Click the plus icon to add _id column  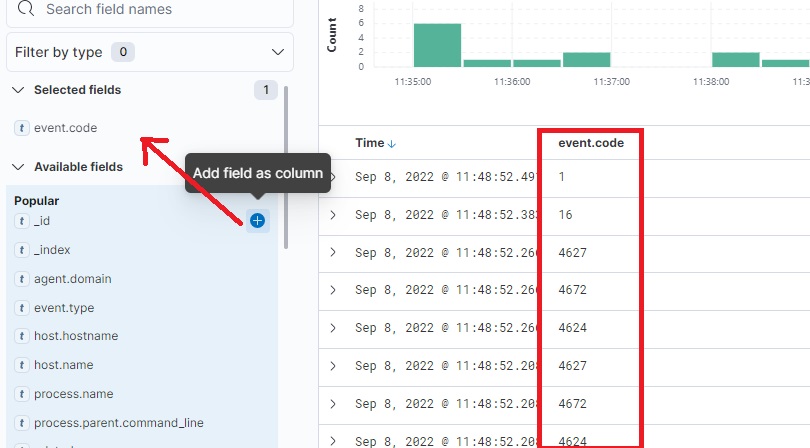click(x=257, y=220)
